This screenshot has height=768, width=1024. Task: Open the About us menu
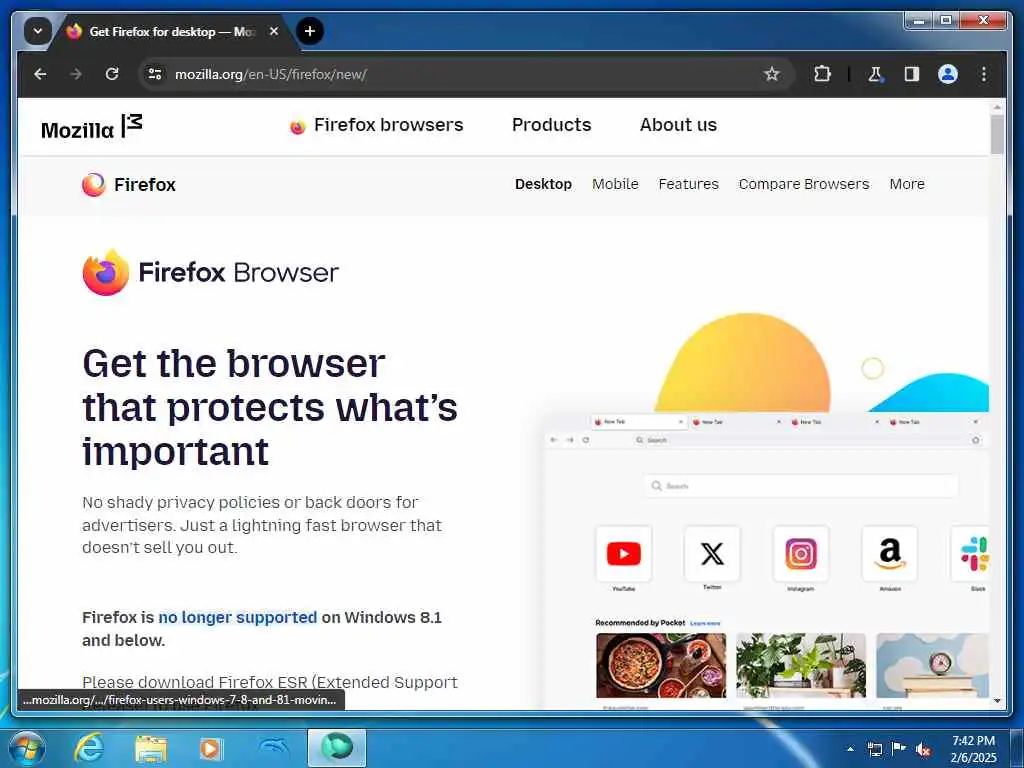tap(678, 125)
